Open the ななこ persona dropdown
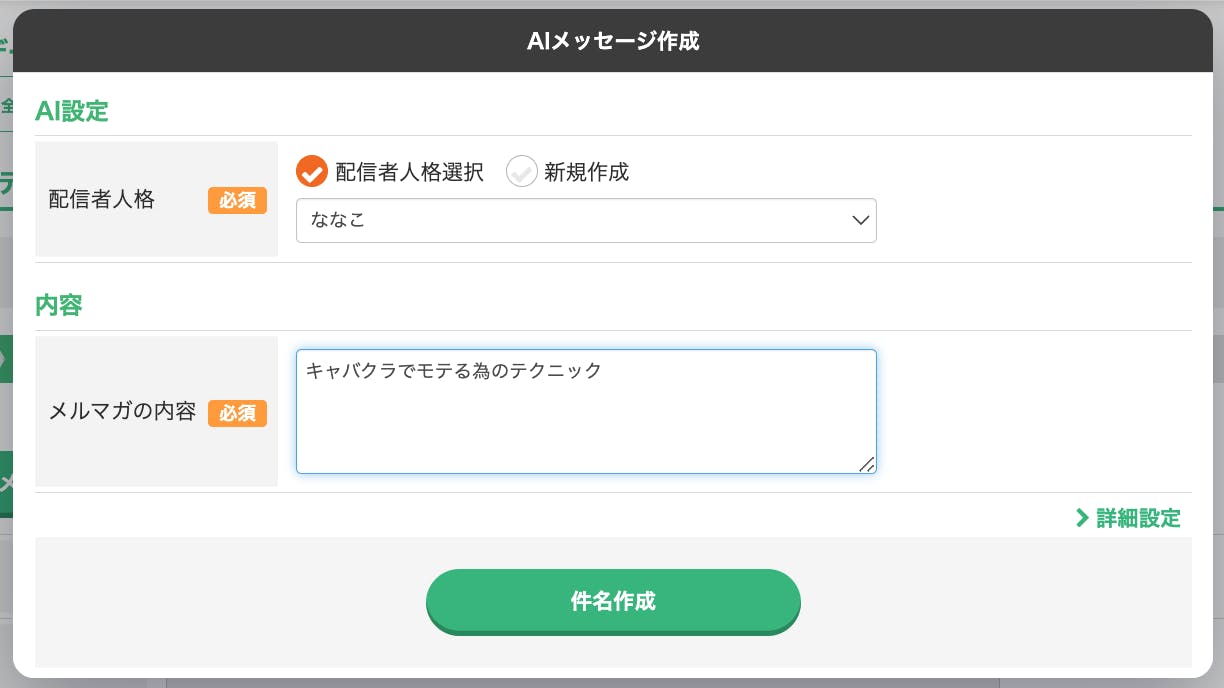The image size is (1224, 688). pos(585,220)
